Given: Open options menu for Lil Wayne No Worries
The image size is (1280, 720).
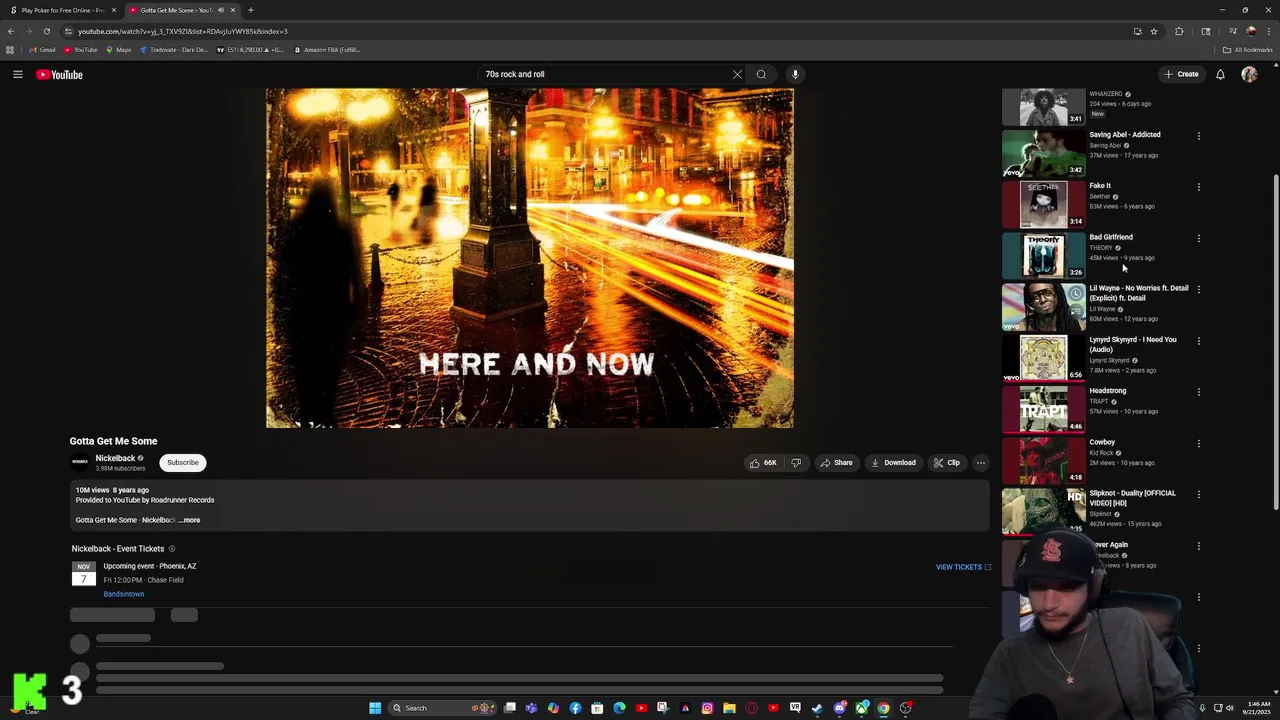Looking at the screenshot, I should coord(1199,290).
